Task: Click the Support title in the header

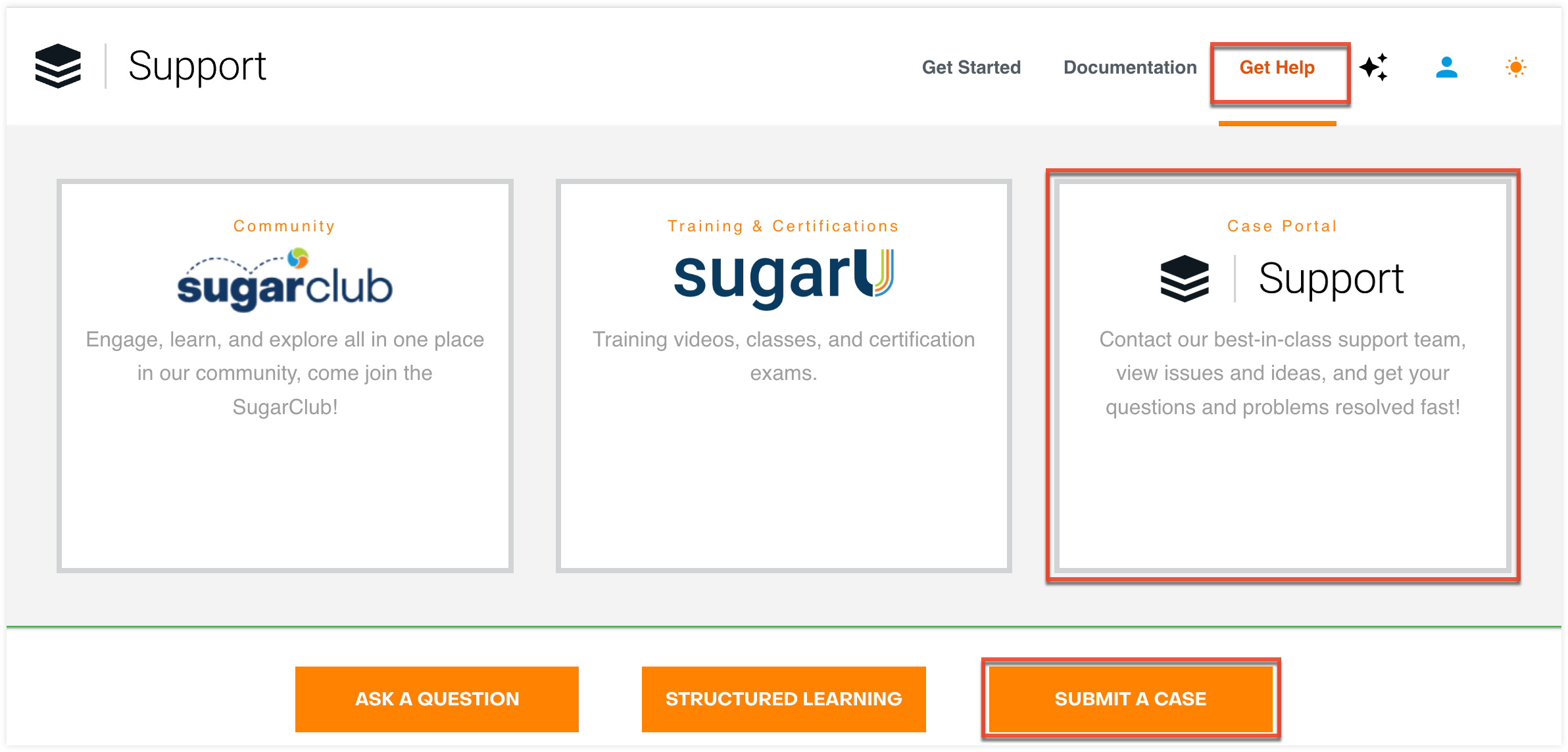Action: (x=197, y=66)
